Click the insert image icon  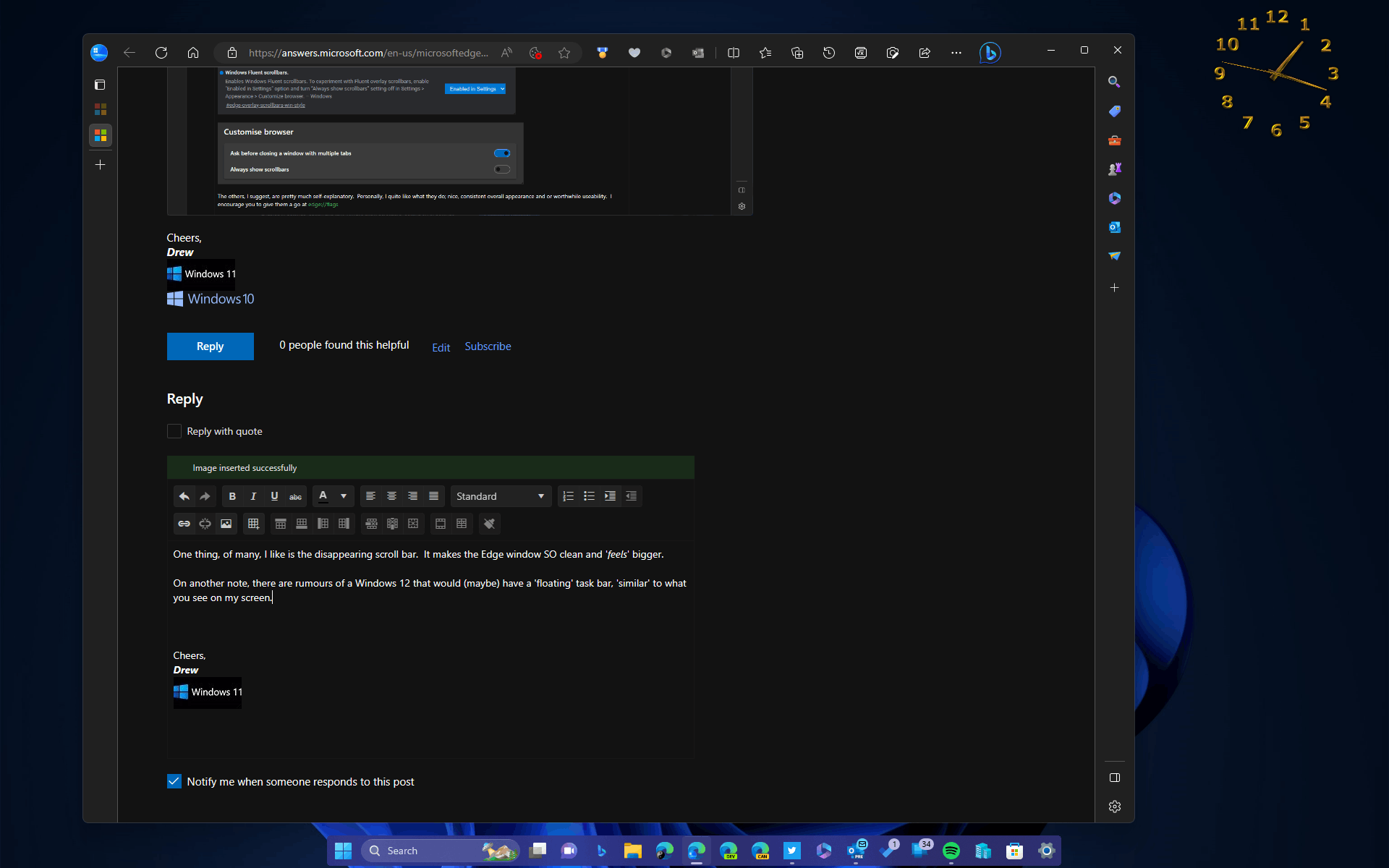click(226, 524)
